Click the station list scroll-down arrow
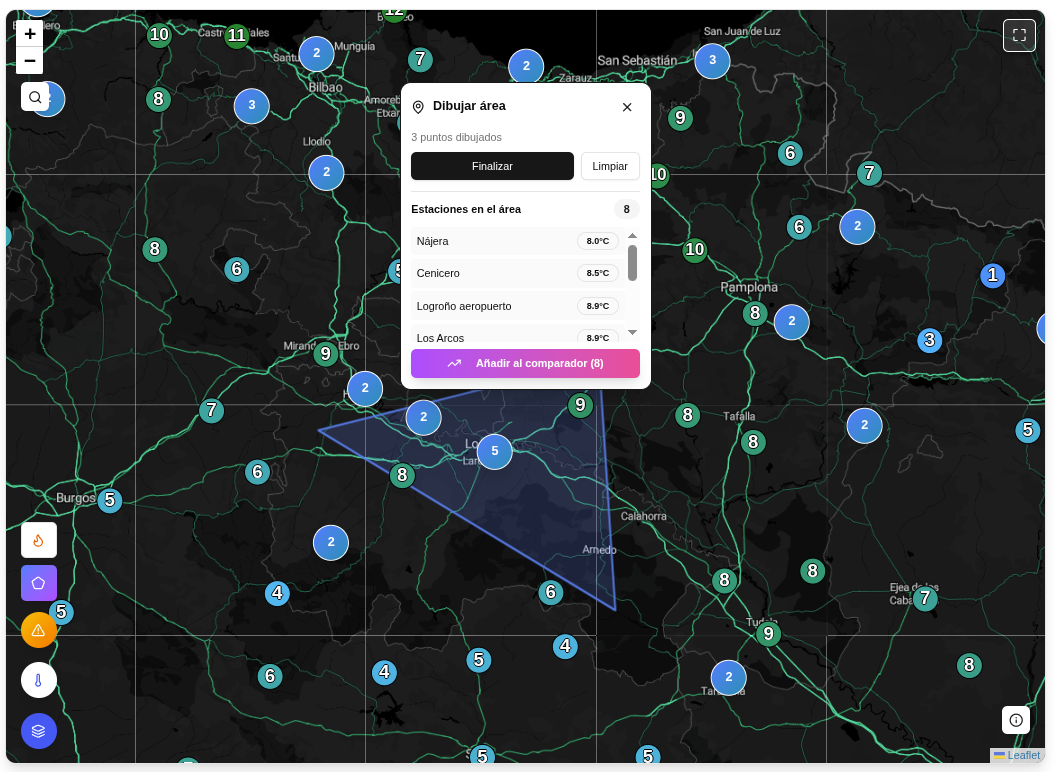 tap(632, 332)
